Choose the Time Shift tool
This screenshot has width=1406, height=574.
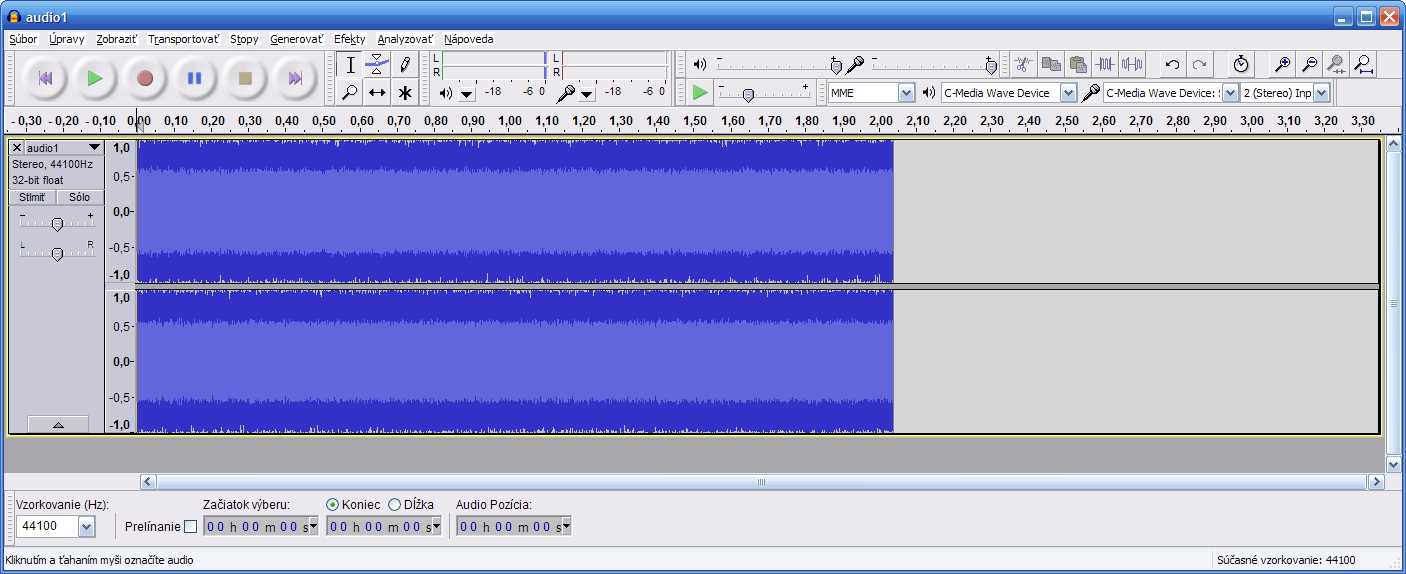377,93
